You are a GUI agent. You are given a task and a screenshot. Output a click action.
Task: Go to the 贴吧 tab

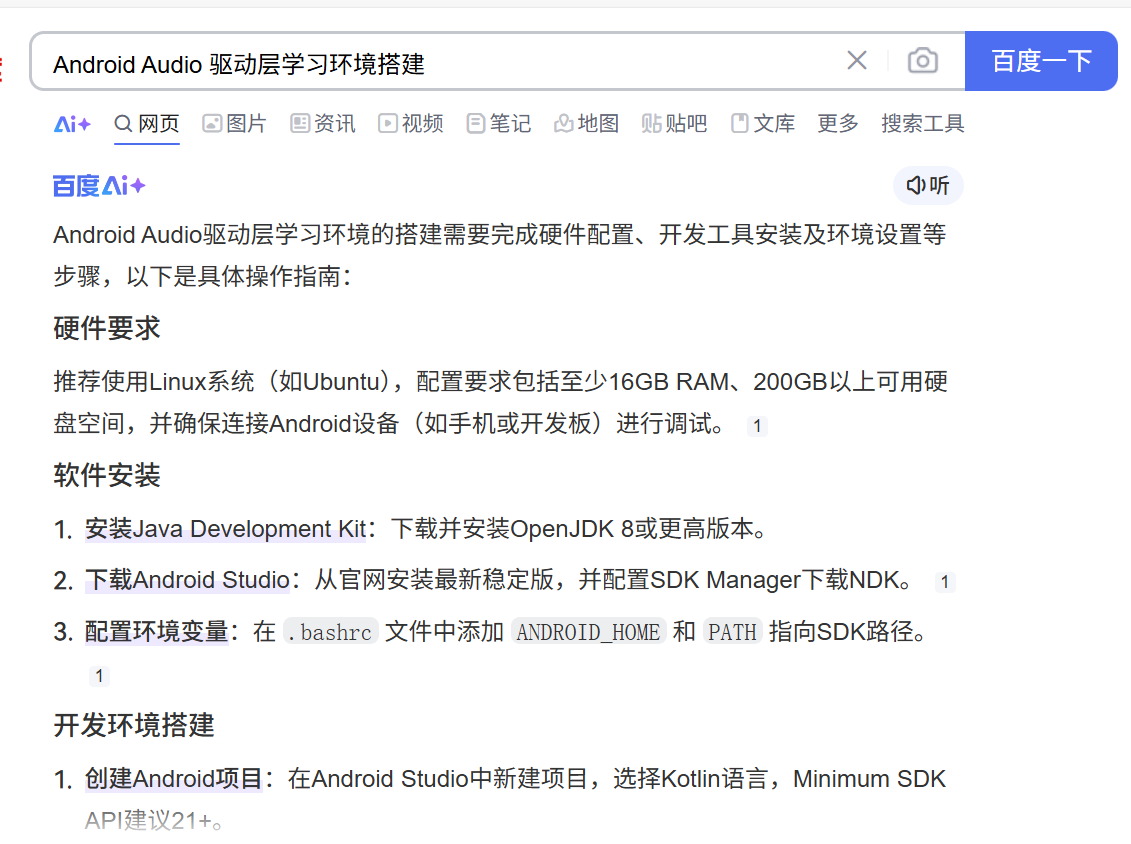click(x=674, y=124)
